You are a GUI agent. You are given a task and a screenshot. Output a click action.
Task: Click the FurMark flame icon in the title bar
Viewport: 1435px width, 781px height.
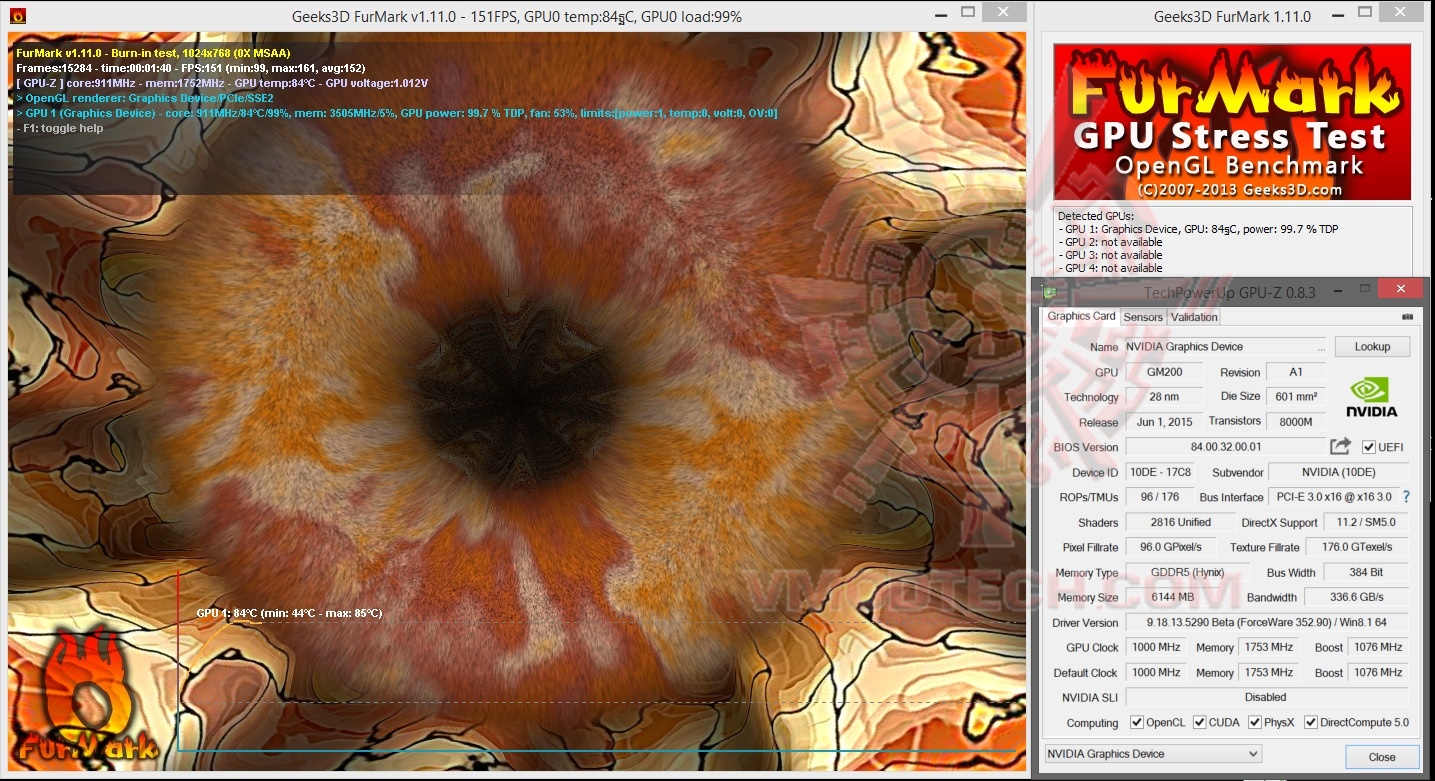[x=18, y=16]
